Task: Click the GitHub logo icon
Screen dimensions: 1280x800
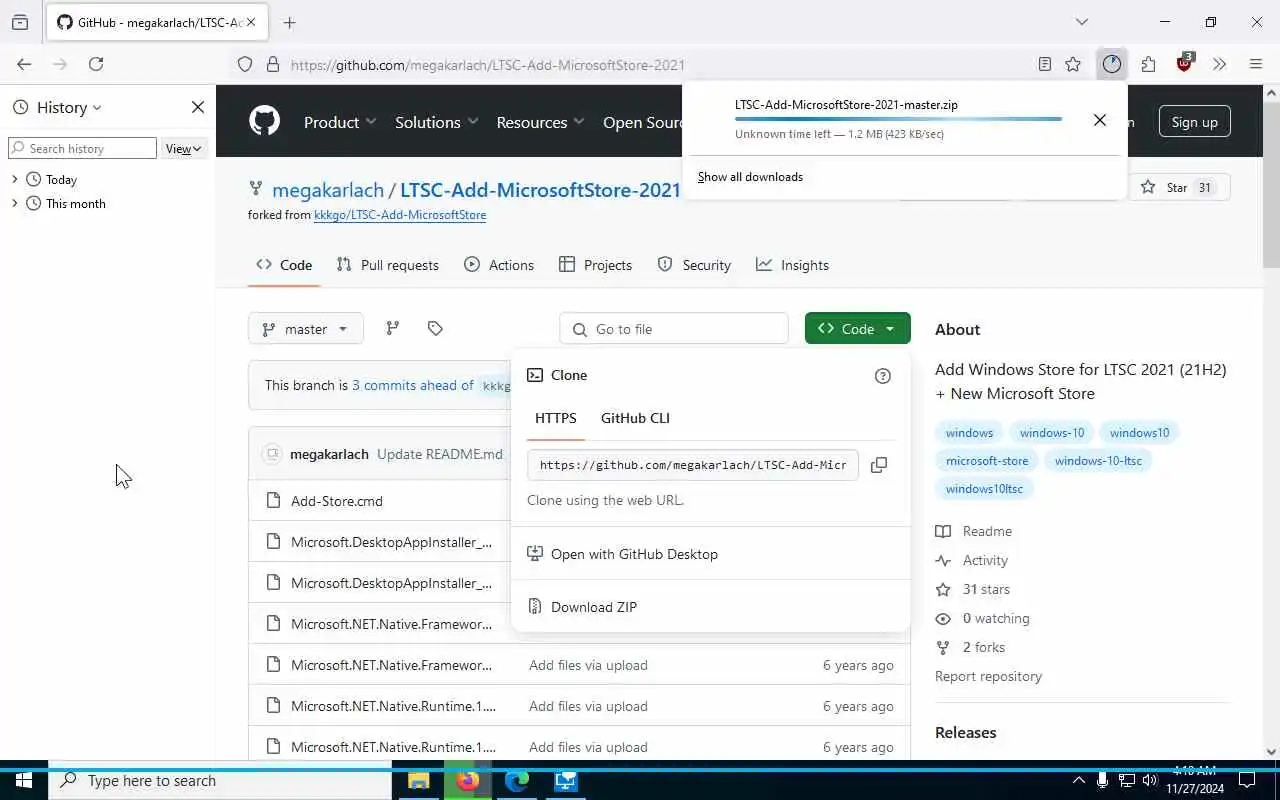Action: tap(265, 122)
